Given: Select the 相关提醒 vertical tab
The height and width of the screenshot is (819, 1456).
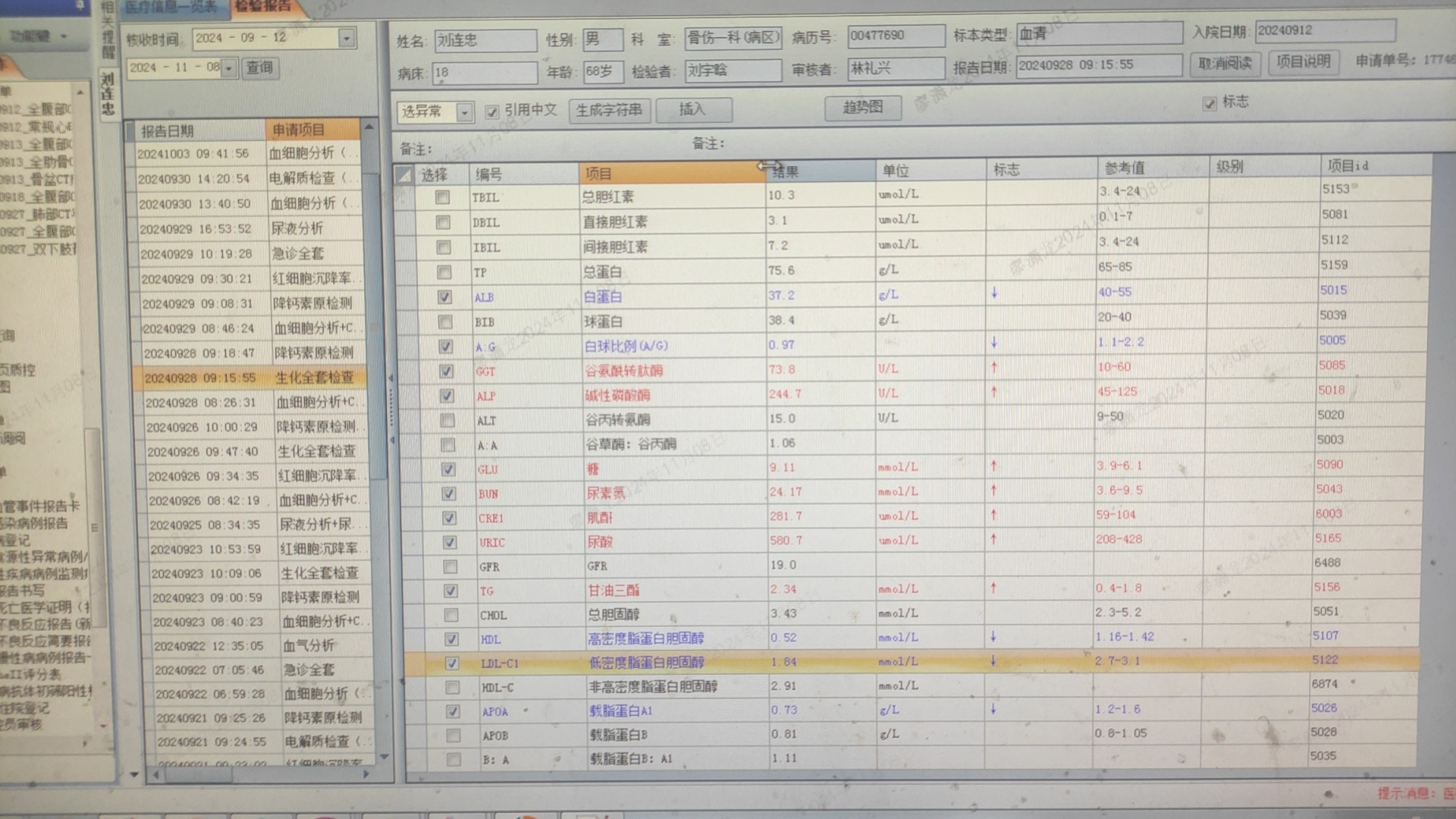Looking at the screenshot, I should click(x=108, y=30).
